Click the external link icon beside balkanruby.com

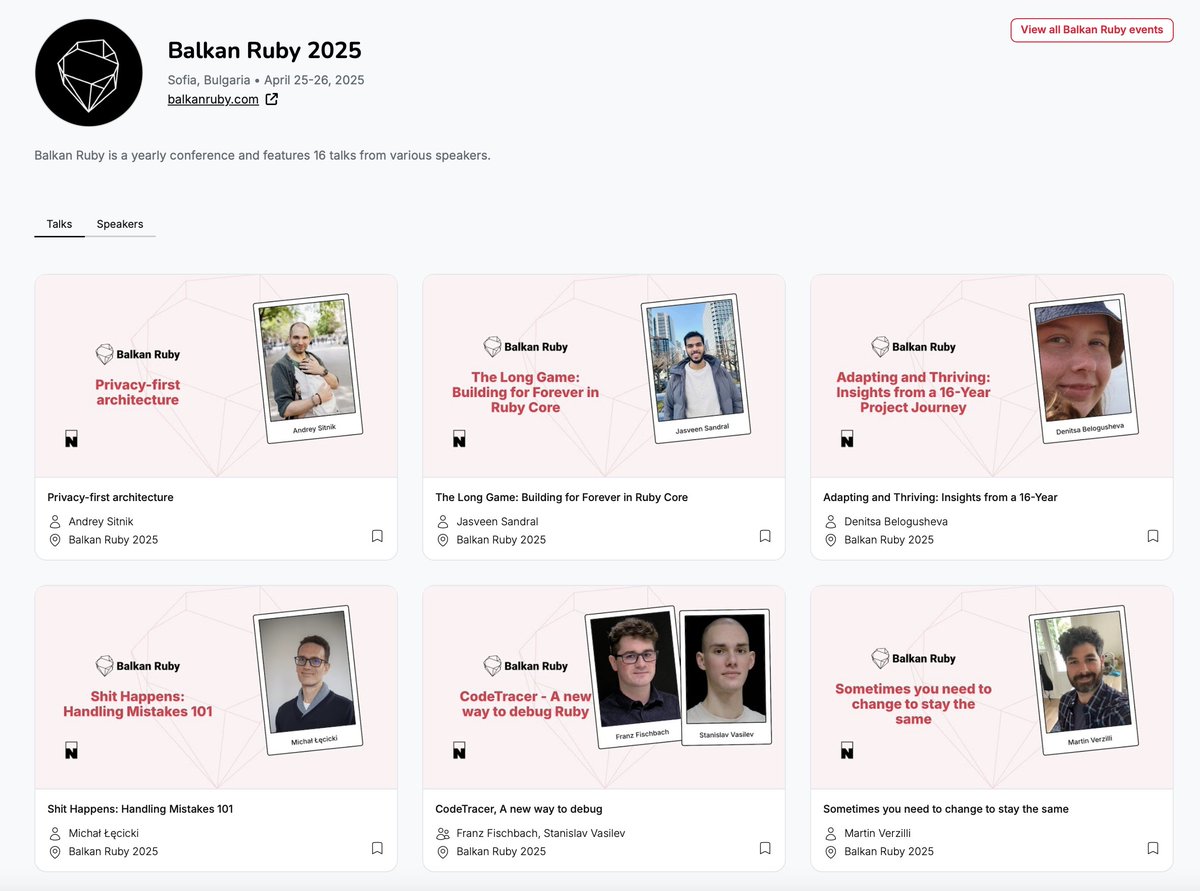point(271,99)
